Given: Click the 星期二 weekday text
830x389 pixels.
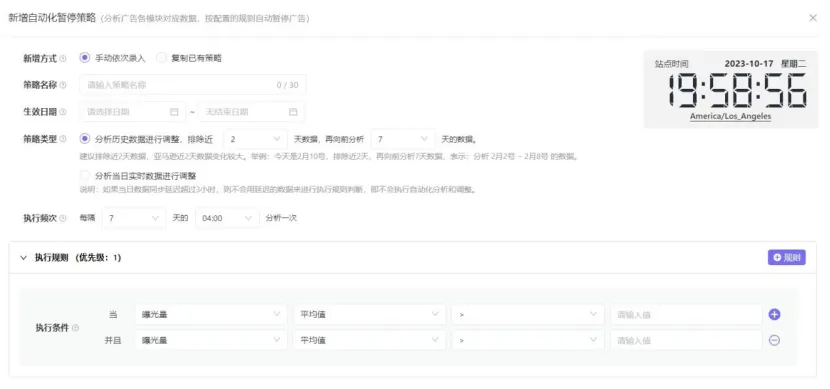Looking at the screenshot, I should click(x=793, y=64).
